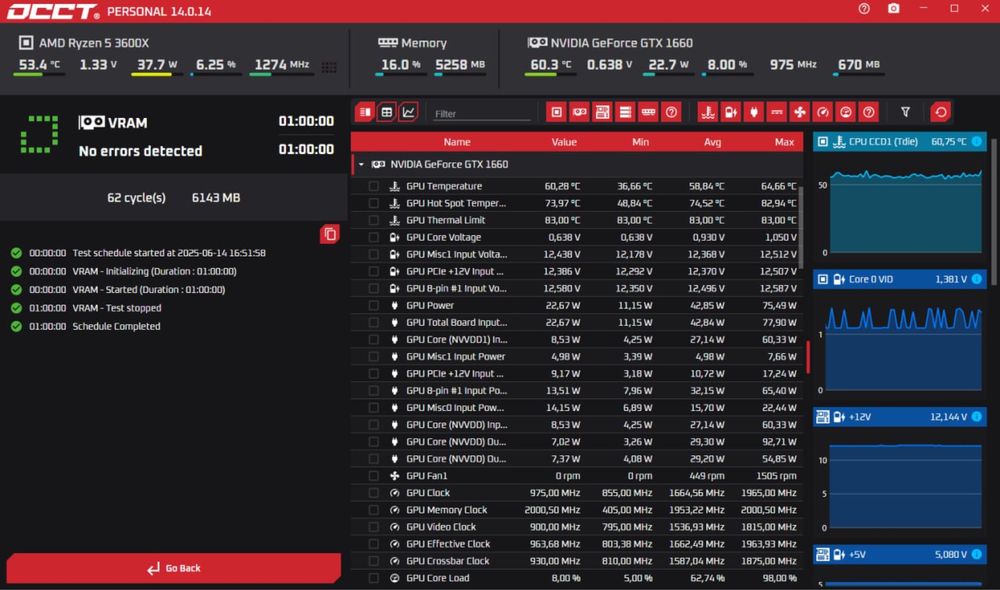Click the Go Back button
This screenshot has width=1000, height=590.
click(x=173, y=568)
